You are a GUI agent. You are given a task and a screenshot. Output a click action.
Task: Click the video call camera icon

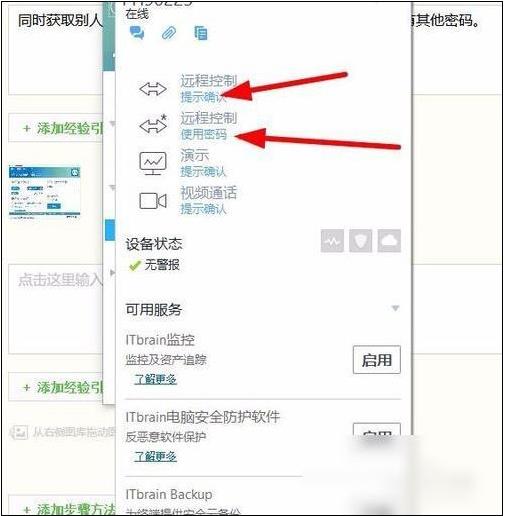(x=153, y=201)
